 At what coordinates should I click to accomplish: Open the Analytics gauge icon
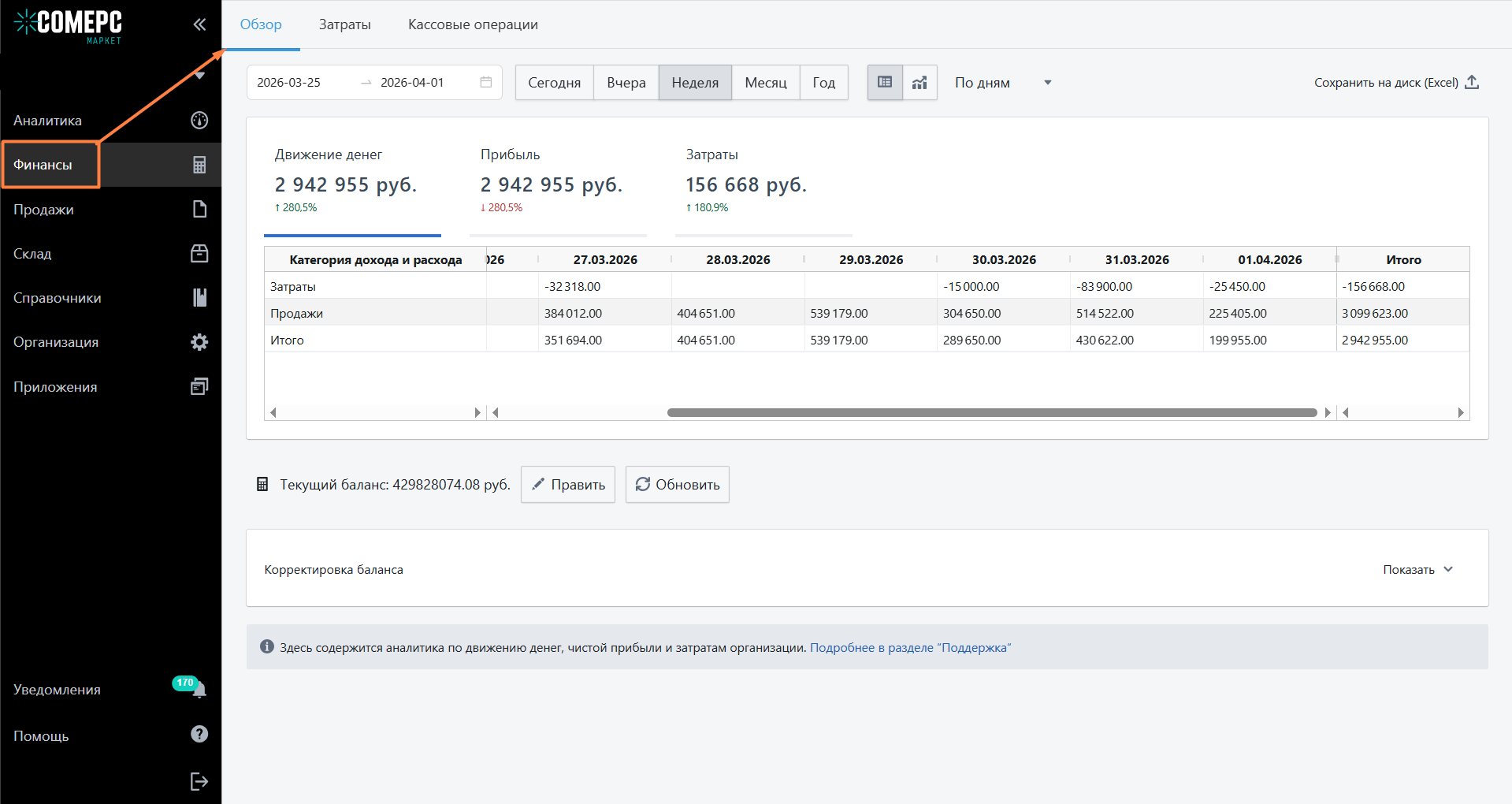point(199,120)
